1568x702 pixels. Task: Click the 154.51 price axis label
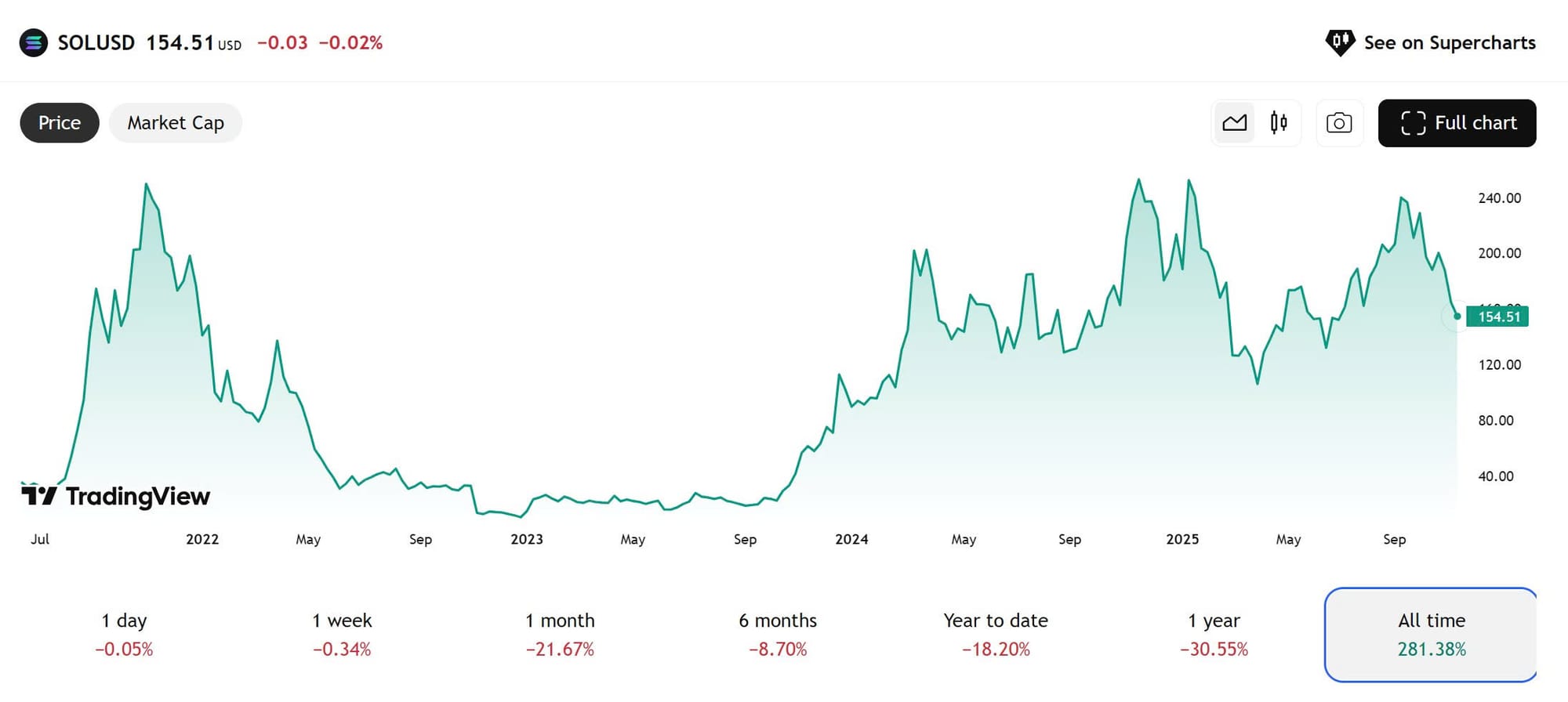tap(1498, 316)
